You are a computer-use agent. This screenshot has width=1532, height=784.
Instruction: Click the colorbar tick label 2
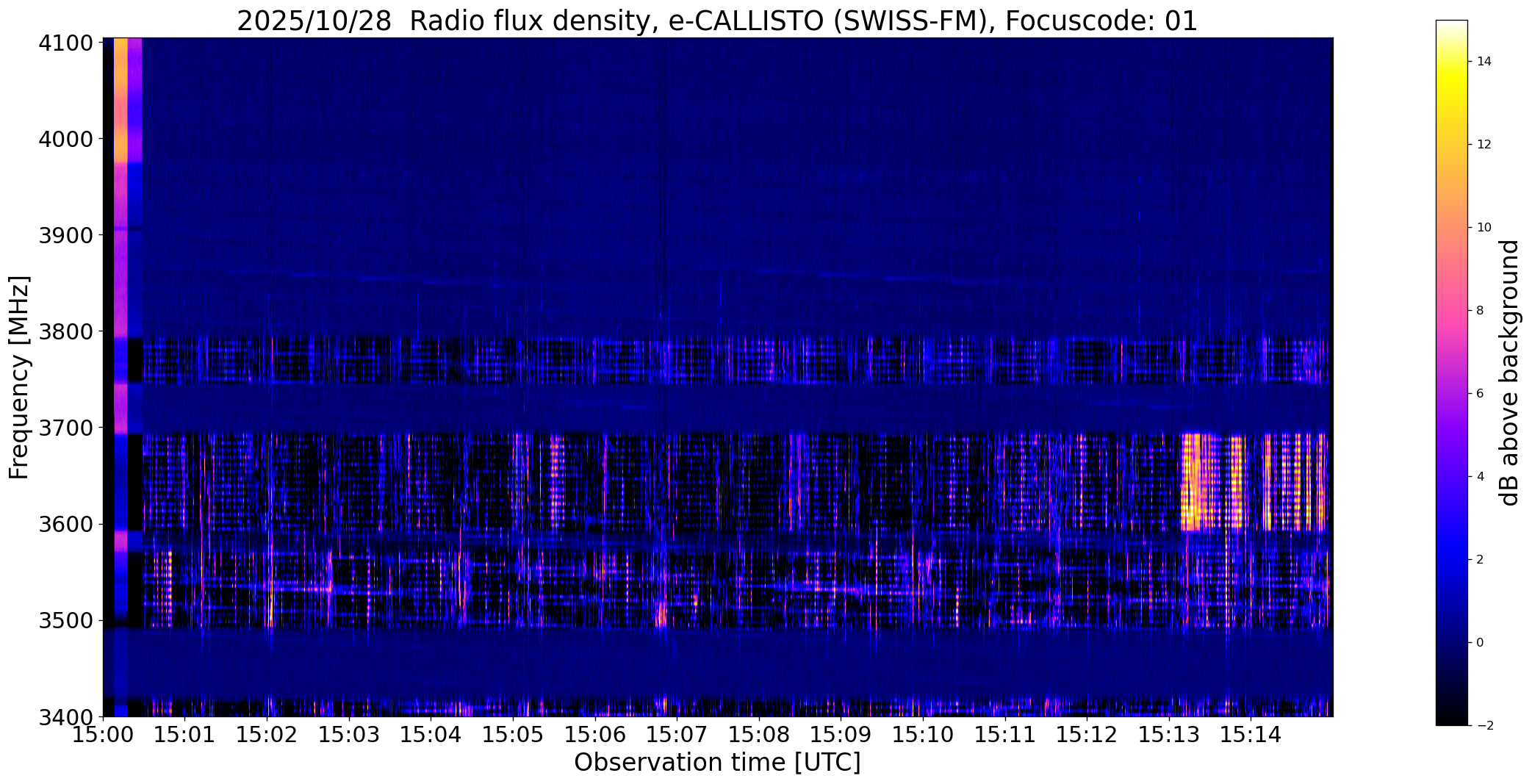click(1480, 560)
